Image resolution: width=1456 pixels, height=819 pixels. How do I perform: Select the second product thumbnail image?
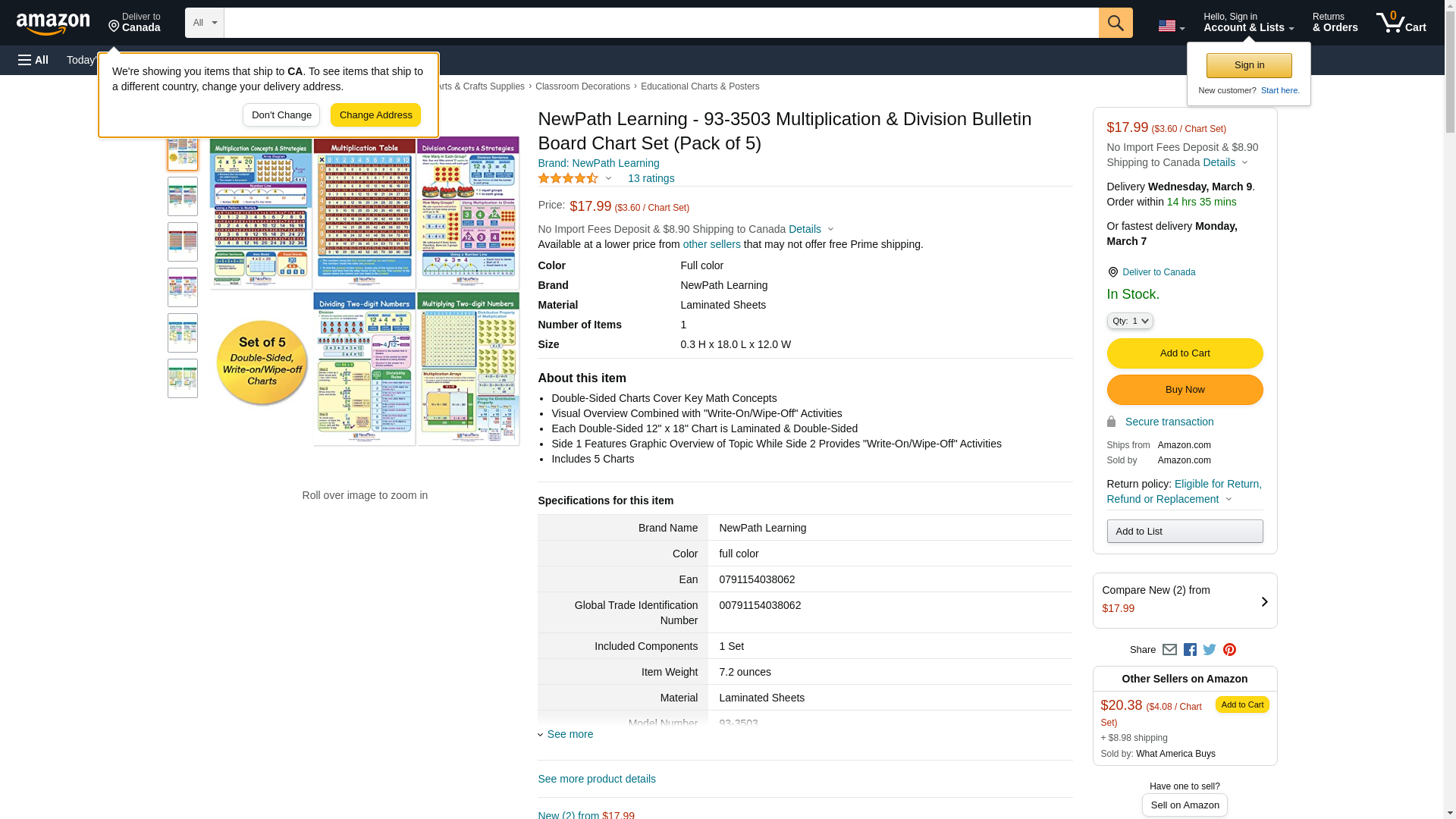click(183, 196)
